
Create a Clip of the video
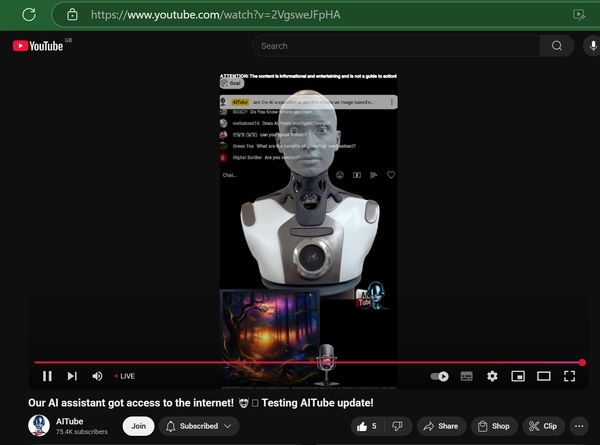(x=543, y=426)
